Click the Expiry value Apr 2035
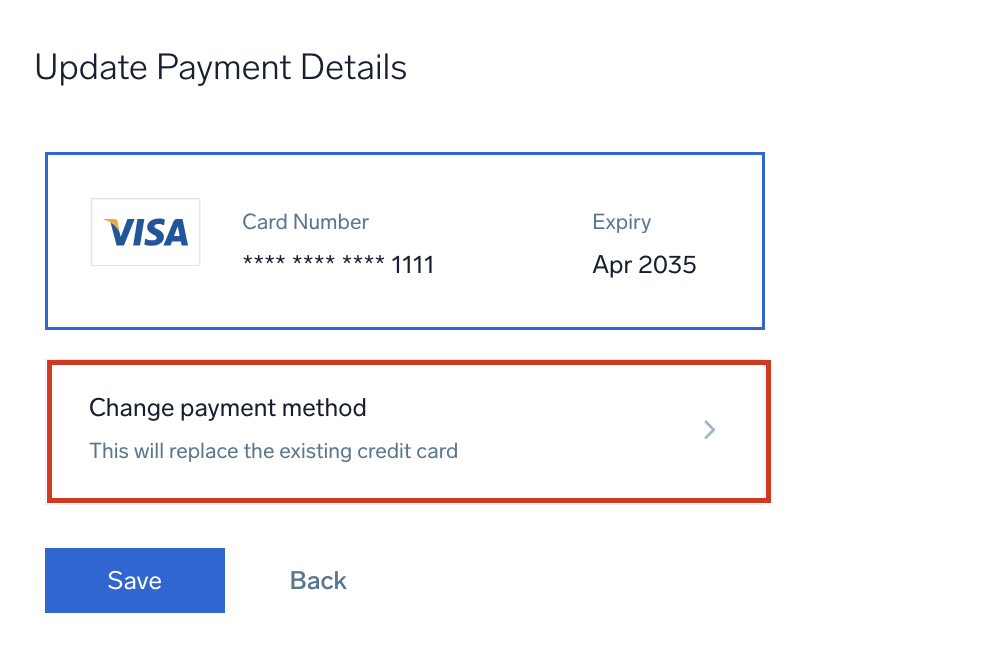 pos(644,264)
